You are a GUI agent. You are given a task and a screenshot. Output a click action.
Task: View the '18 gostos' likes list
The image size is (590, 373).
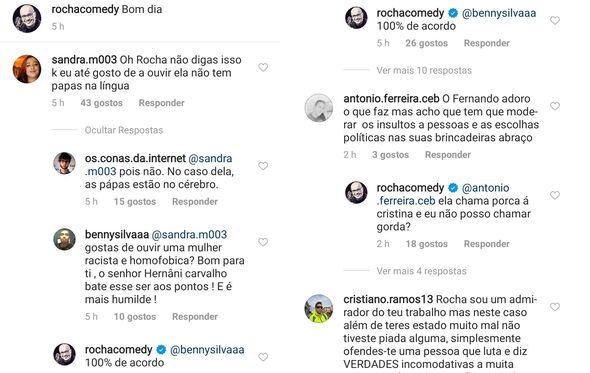tap(427, 244)
